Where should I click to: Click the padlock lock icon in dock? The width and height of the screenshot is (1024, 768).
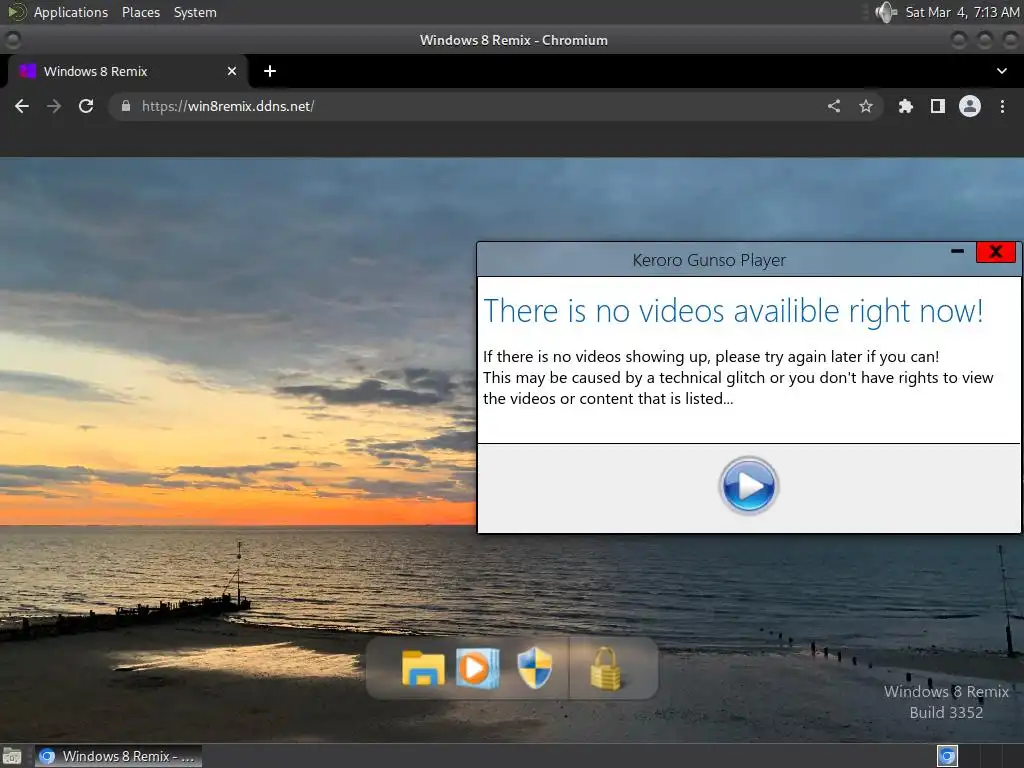(605, 669)
